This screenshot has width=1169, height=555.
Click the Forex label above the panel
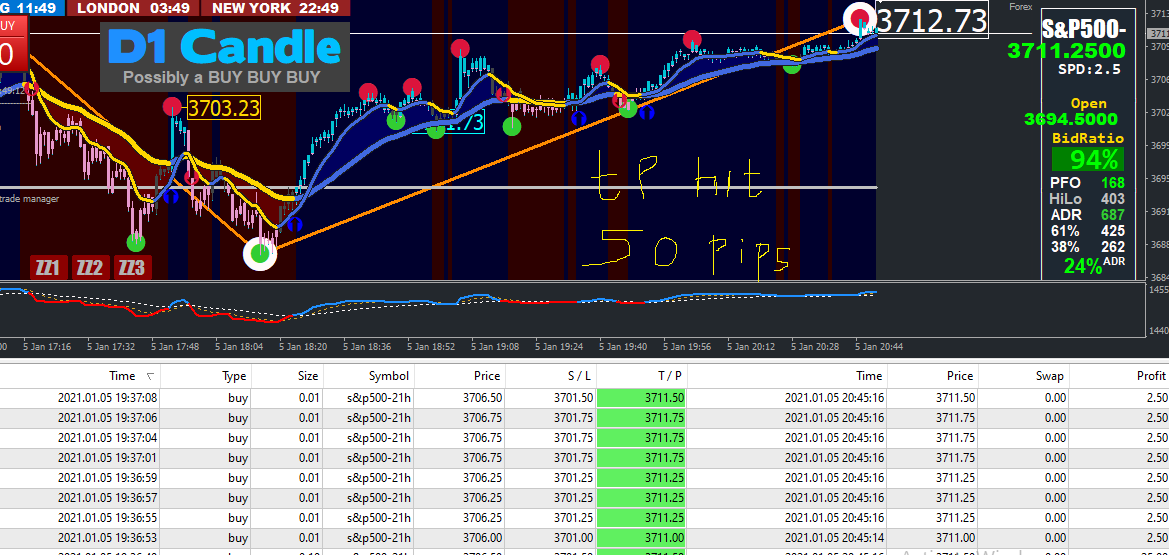point(1021,7)
